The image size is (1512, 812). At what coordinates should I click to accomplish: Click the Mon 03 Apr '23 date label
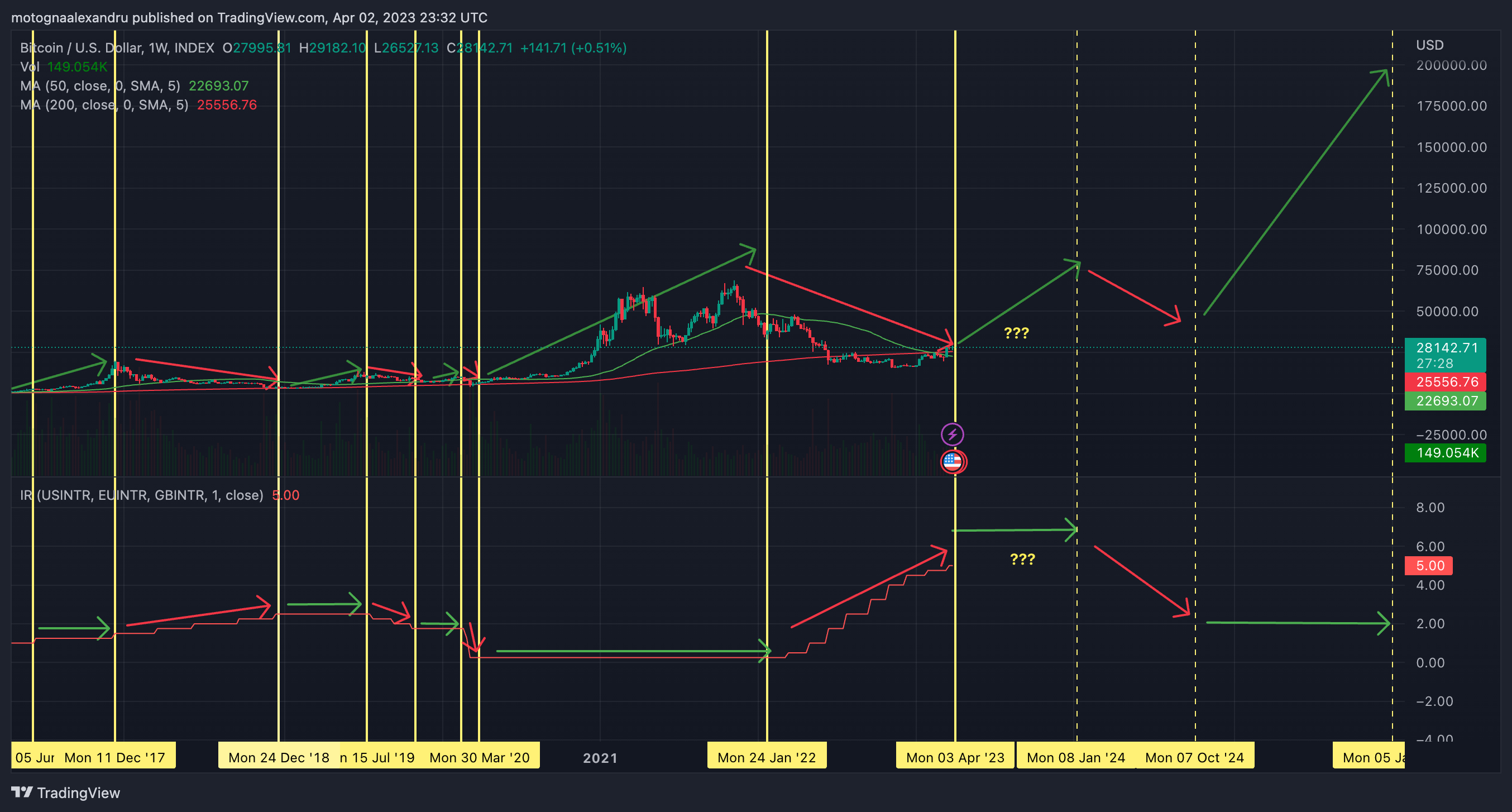coord(955,757)
